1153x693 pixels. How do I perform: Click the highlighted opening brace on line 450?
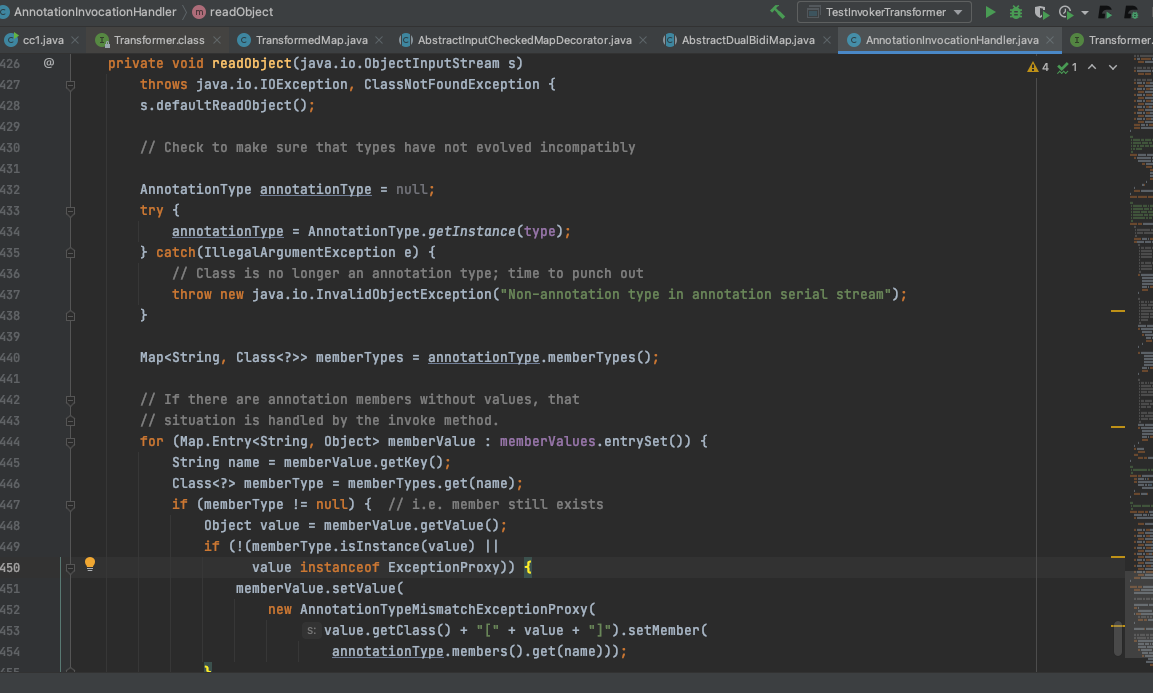click(x=528, y=568)
